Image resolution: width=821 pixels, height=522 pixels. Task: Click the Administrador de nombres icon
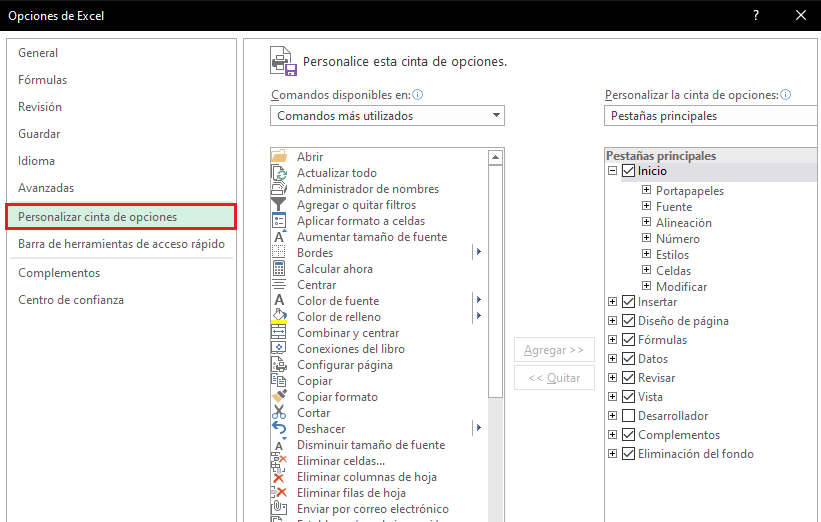click(x=279, y=188)
